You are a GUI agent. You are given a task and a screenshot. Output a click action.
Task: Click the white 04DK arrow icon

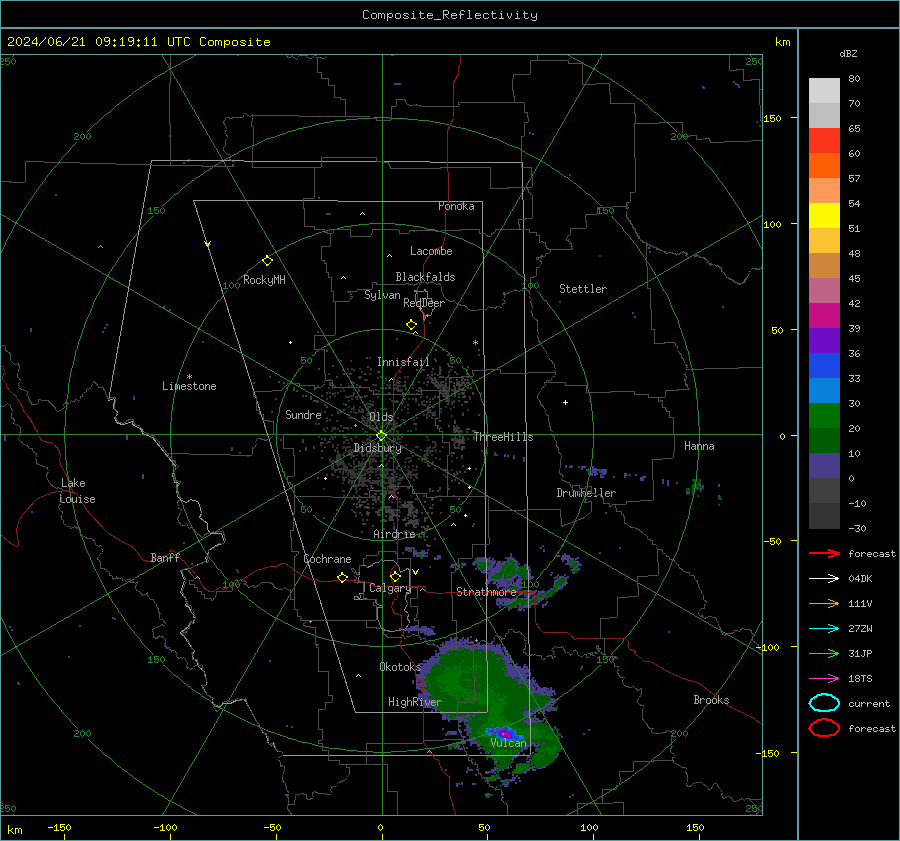824,578
